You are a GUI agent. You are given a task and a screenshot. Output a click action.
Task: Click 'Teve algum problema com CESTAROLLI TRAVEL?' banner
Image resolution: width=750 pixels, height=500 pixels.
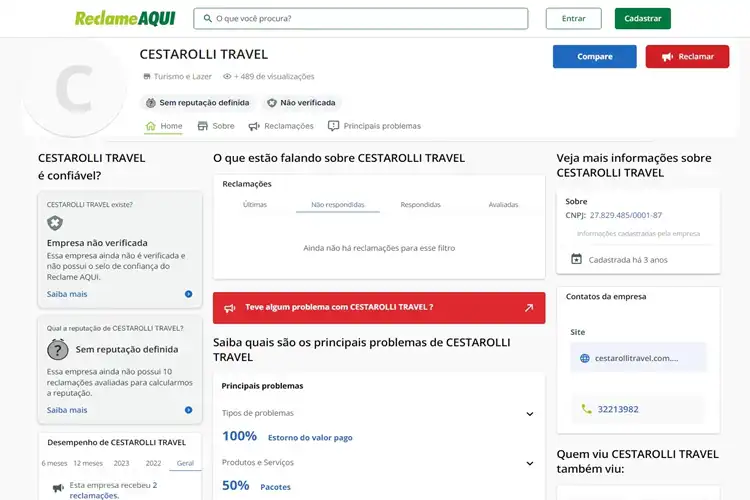(379, 308)
